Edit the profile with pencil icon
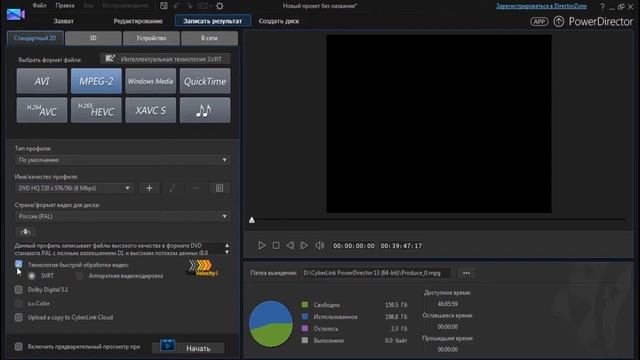This screenshot has height=360, width=640. (172, 188)
